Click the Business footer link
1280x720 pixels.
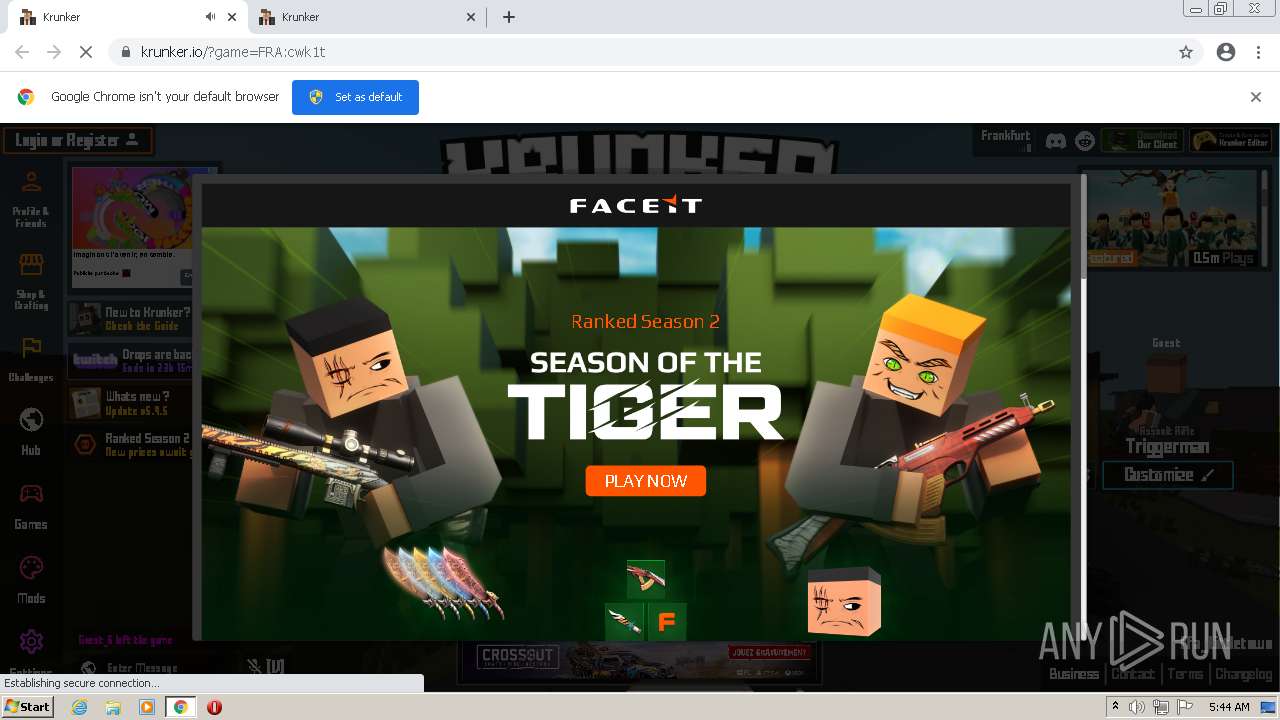(x=1074, y=674)
